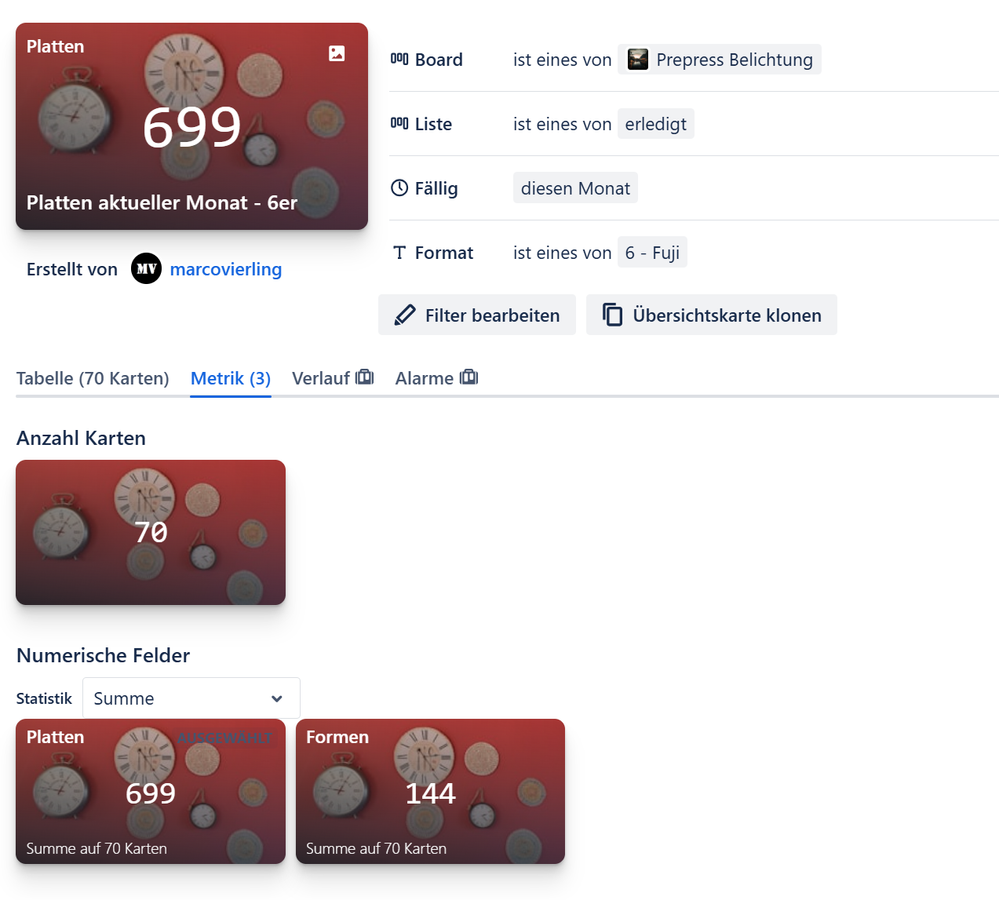This screenshot has width=999, height=900.
Task: Switch to Tabelle (70 Karten) tab
Action: point(92,378)
